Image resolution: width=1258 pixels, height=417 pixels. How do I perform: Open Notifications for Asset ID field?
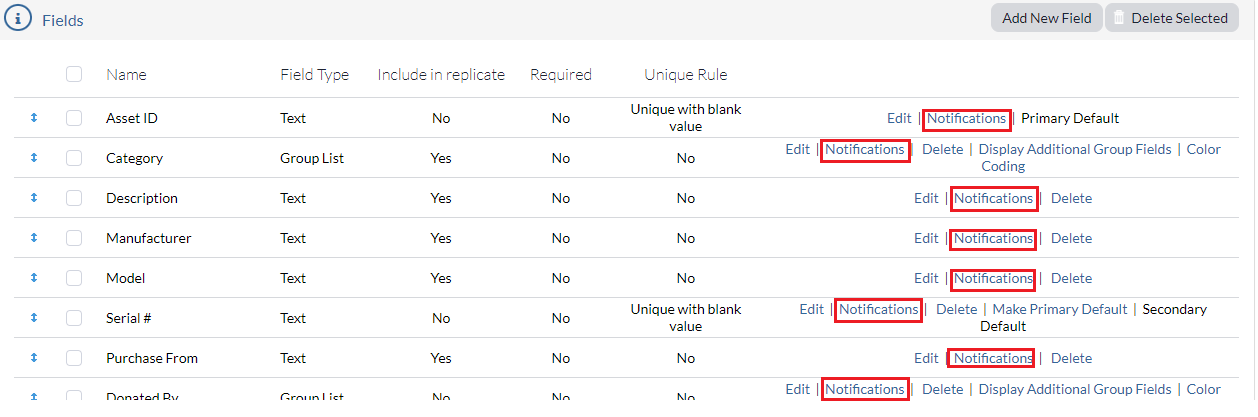click(966, 118)
